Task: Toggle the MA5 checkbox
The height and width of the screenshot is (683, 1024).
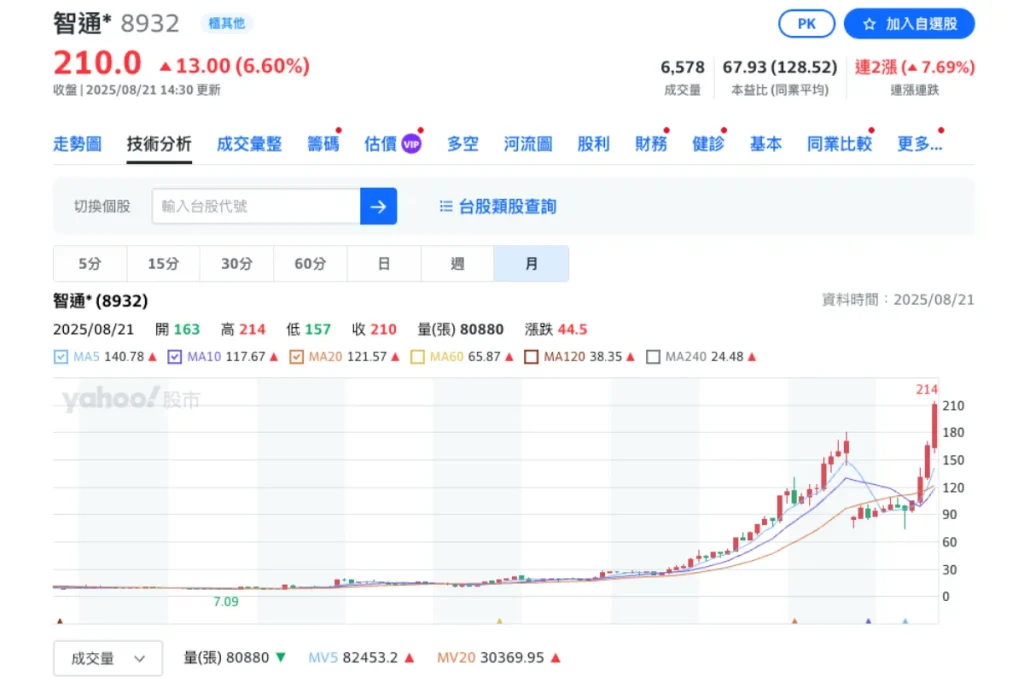Action: [x=61, y=357]
